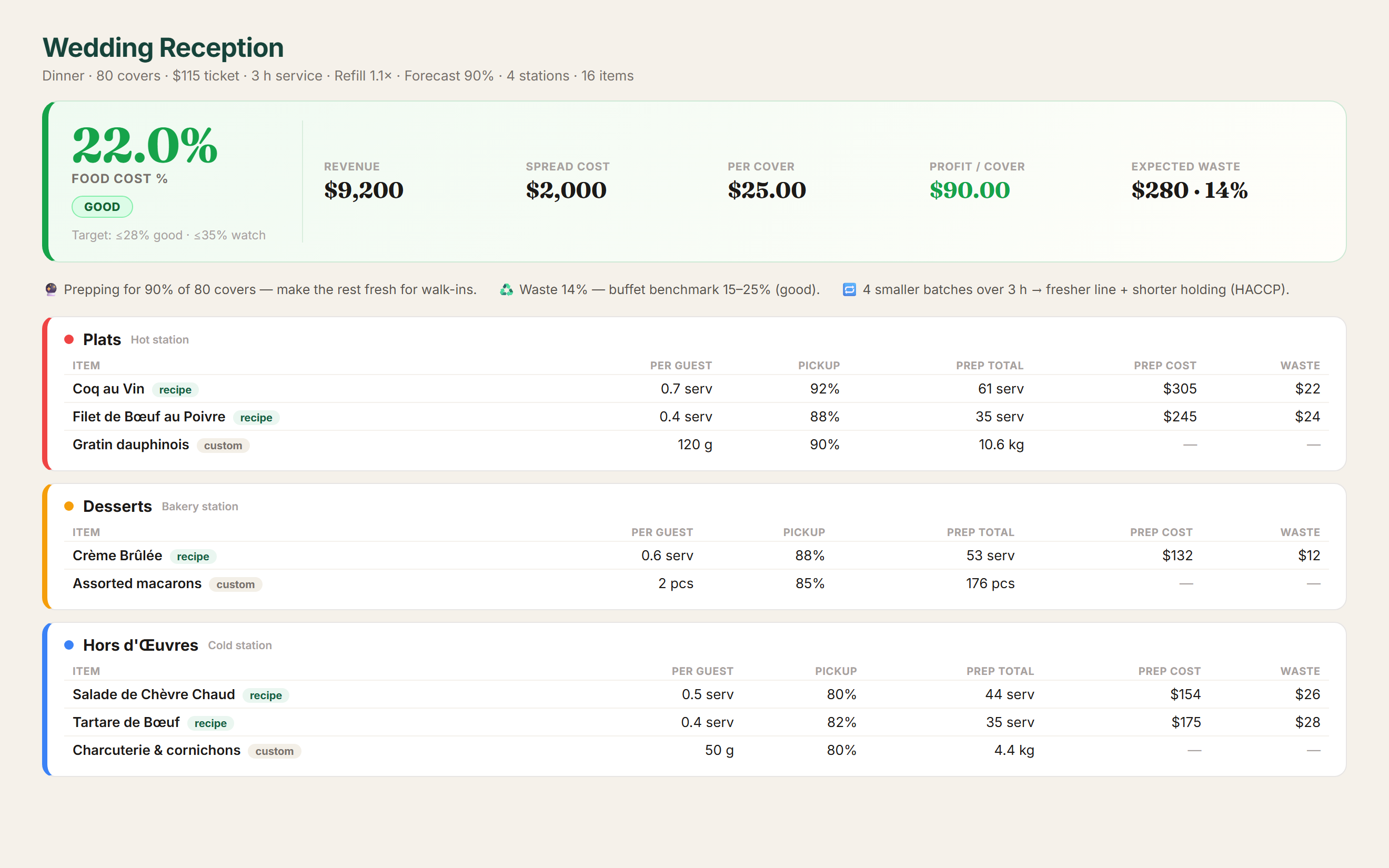The image size is (1389, 868).
Task: Click the Coq au Vin item name
Action: 108,389
